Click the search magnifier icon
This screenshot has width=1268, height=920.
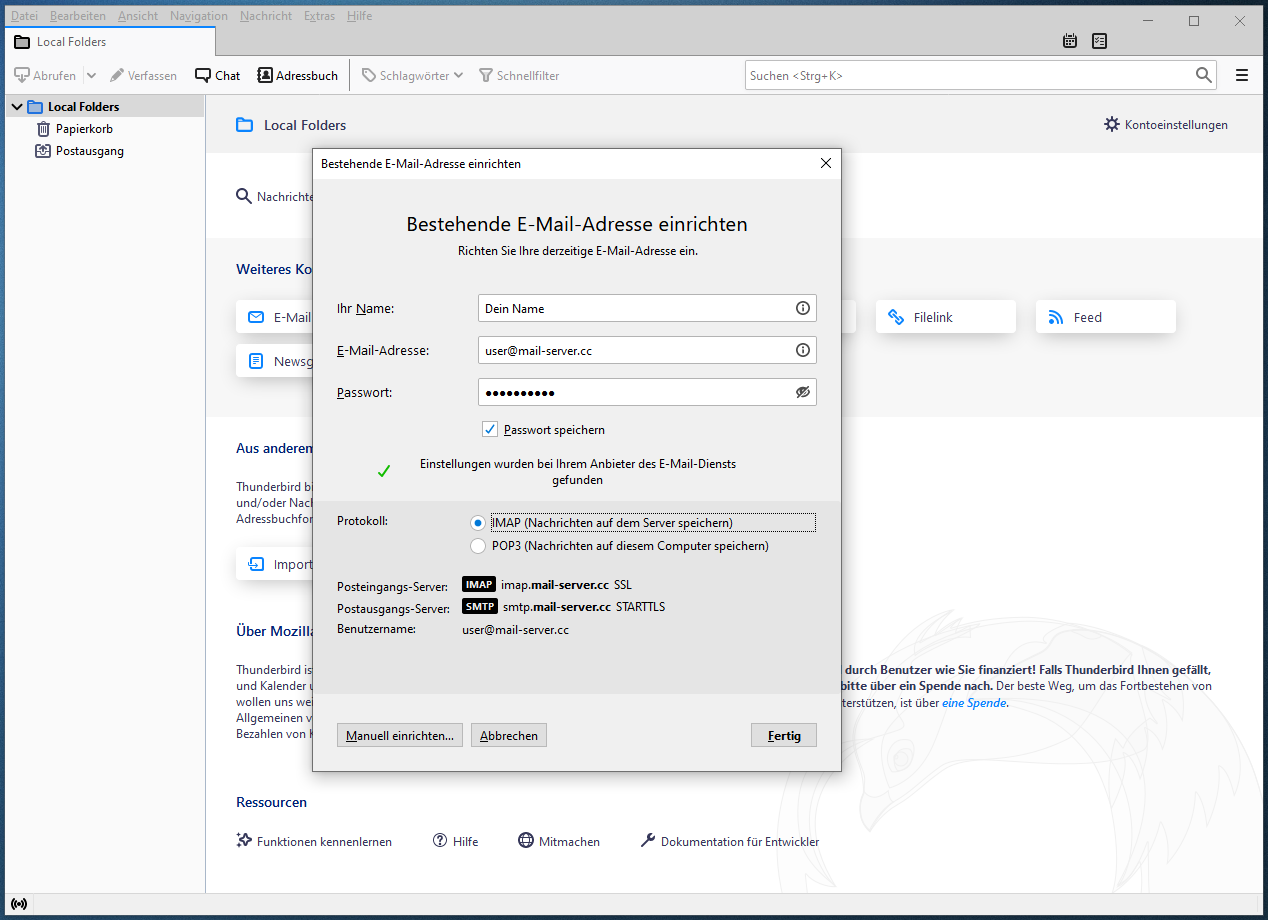[x=1204, y=75]
